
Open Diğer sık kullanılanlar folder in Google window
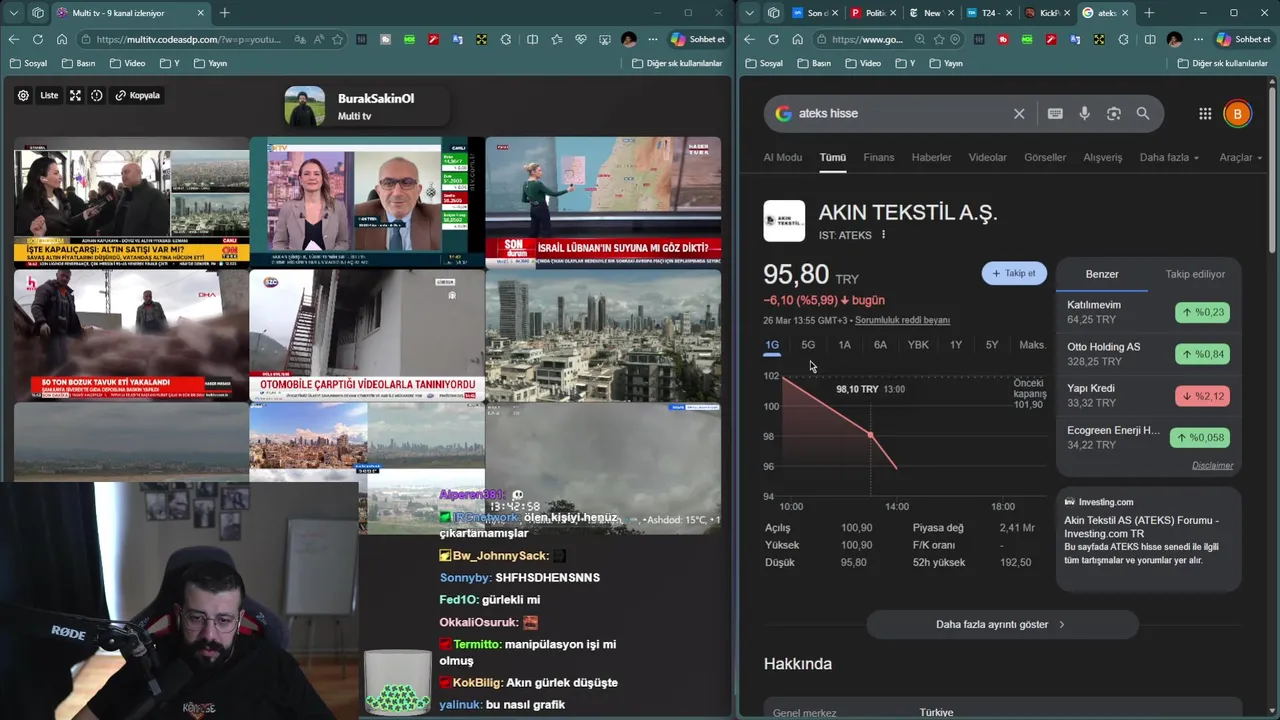pyautogui.click(x=1222, y=63)
